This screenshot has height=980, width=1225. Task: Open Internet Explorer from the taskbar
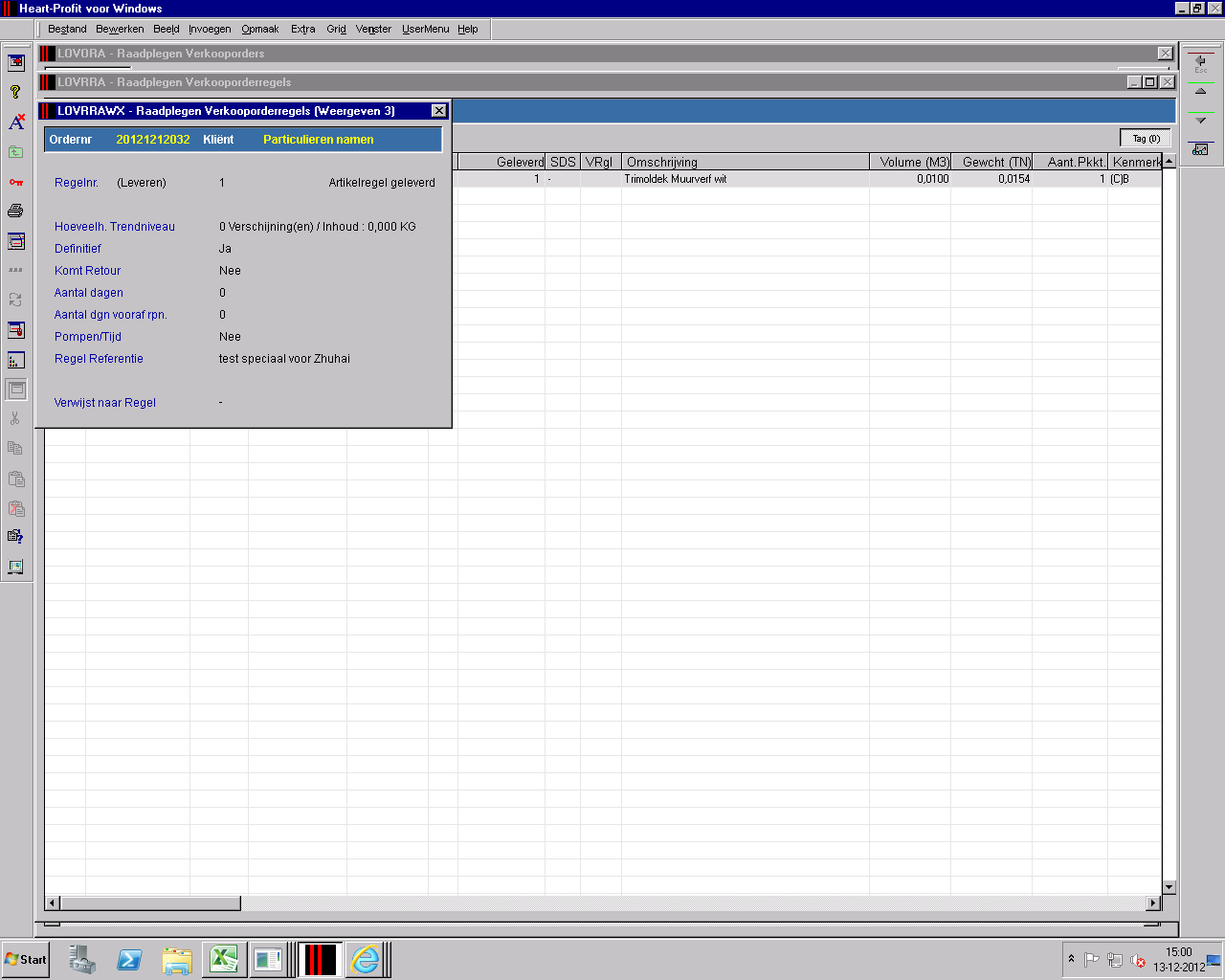[366, 959]
